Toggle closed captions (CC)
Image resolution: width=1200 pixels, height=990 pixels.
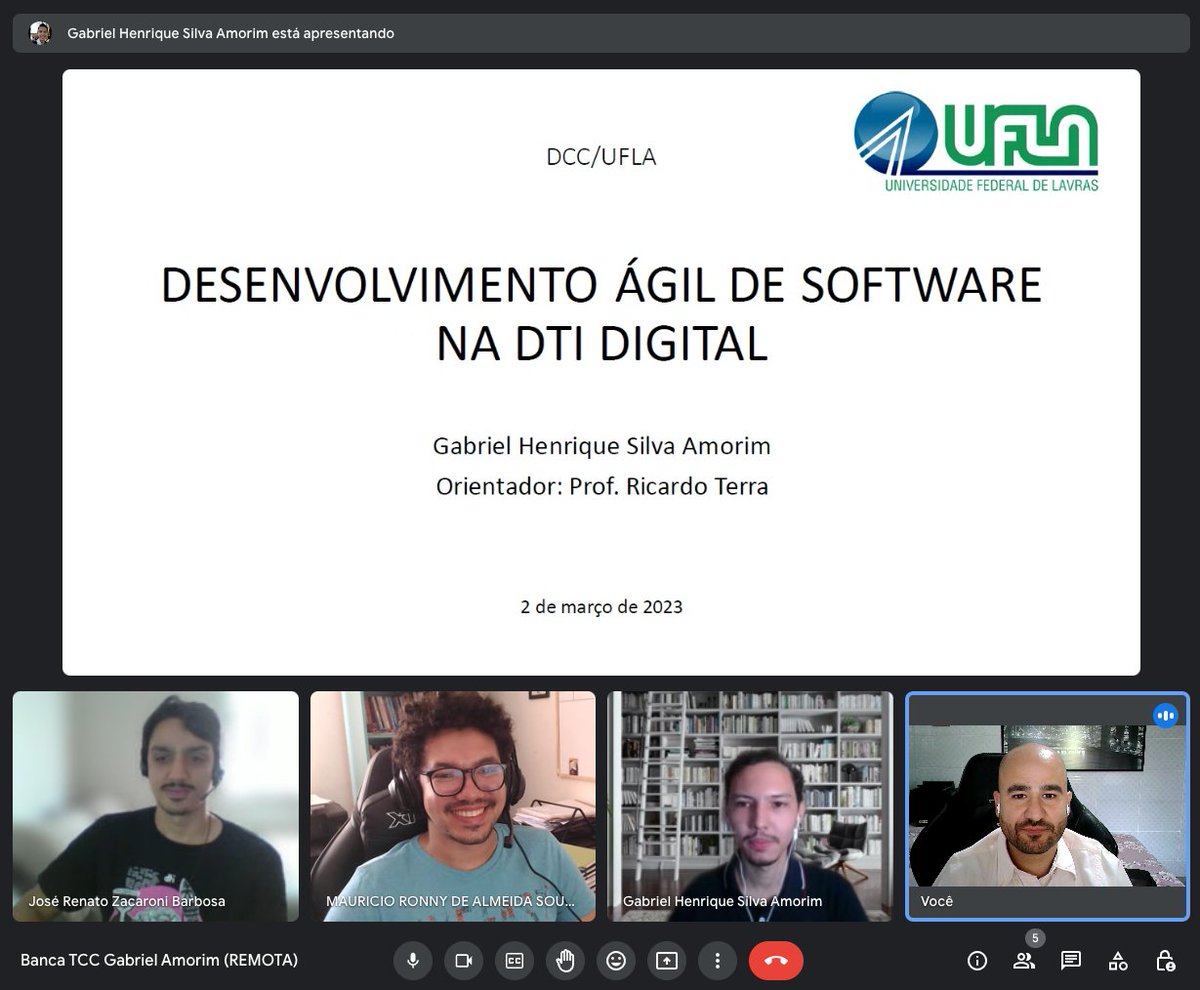(514, 961)
